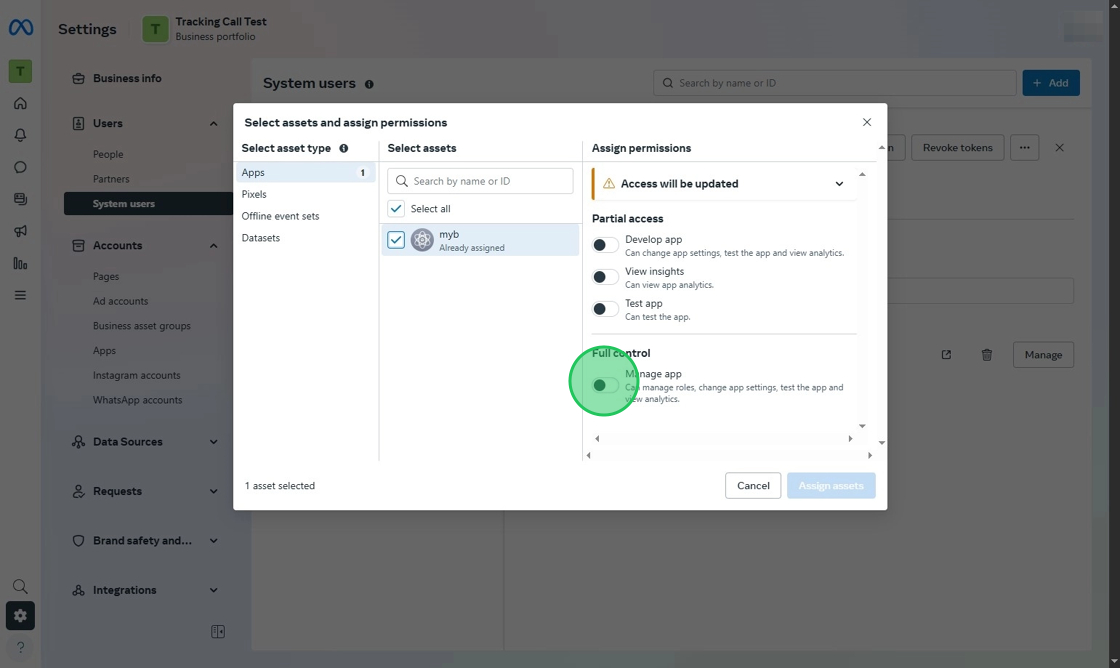Open Pages under Accounts
Screen dimensions: 1120x668
tap(106, 276)
